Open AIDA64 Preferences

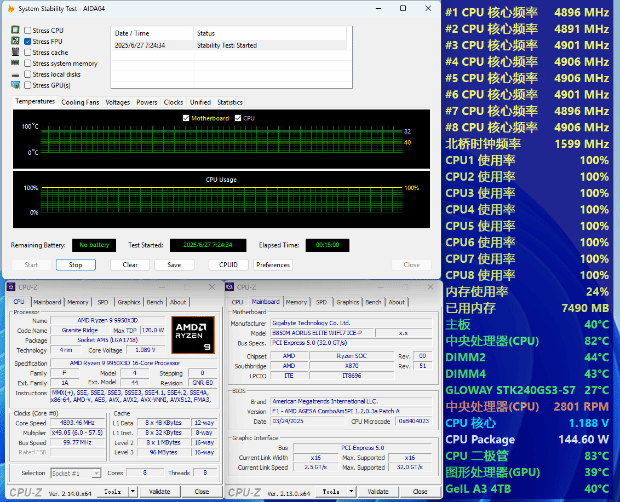273,265
